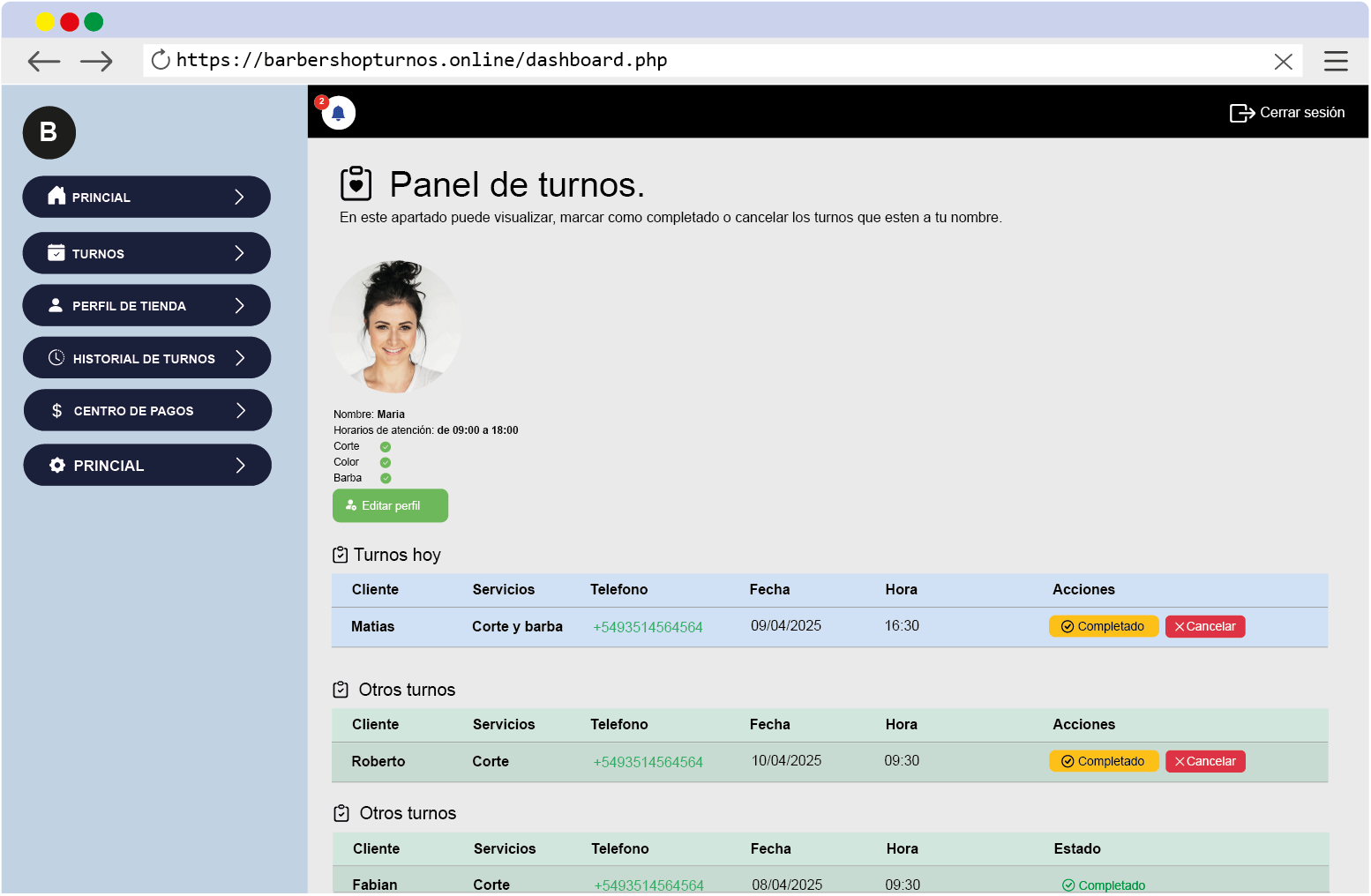Screen dimensions: 1371x896
Task: Mark Matias appointment as Completado
Action: [1103, 627]
